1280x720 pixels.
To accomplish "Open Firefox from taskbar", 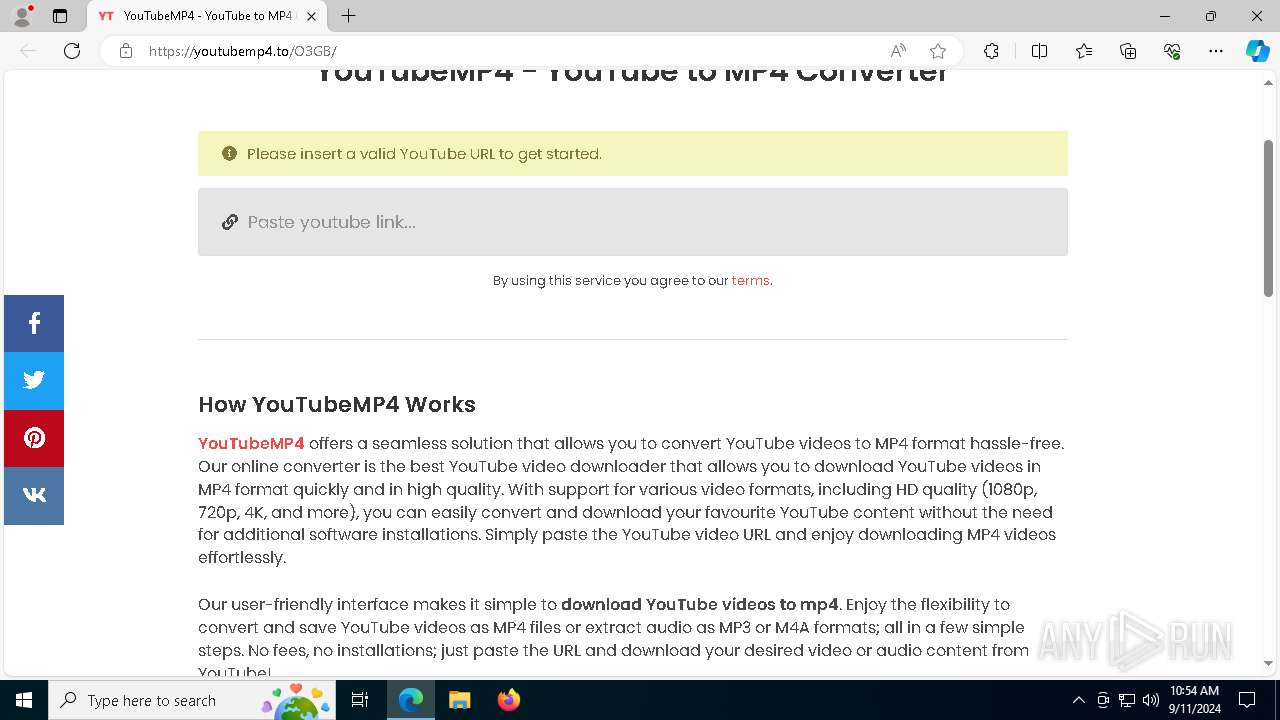I will point(508,700).
